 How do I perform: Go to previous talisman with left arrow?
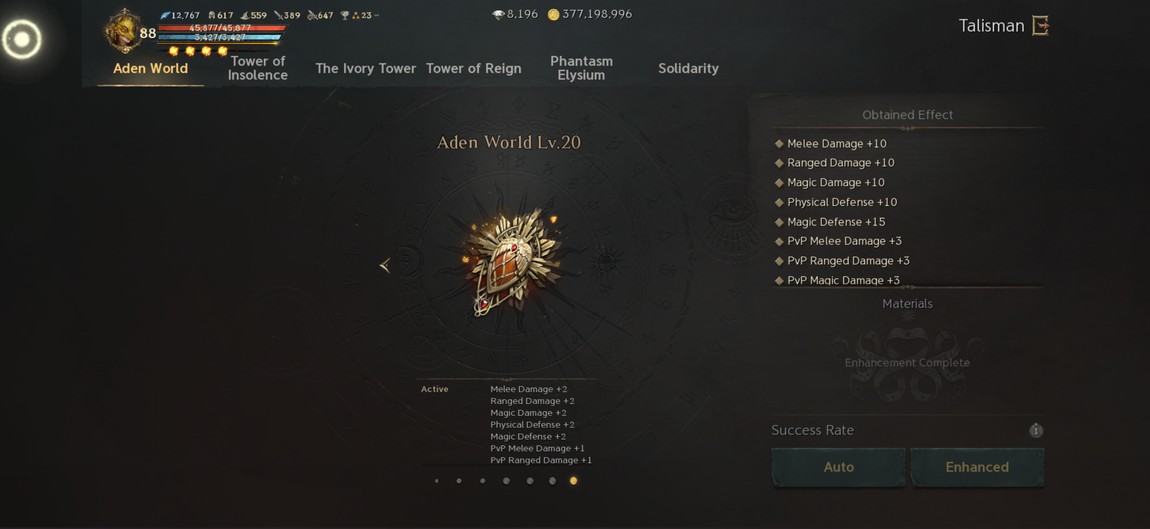point(385,266)
